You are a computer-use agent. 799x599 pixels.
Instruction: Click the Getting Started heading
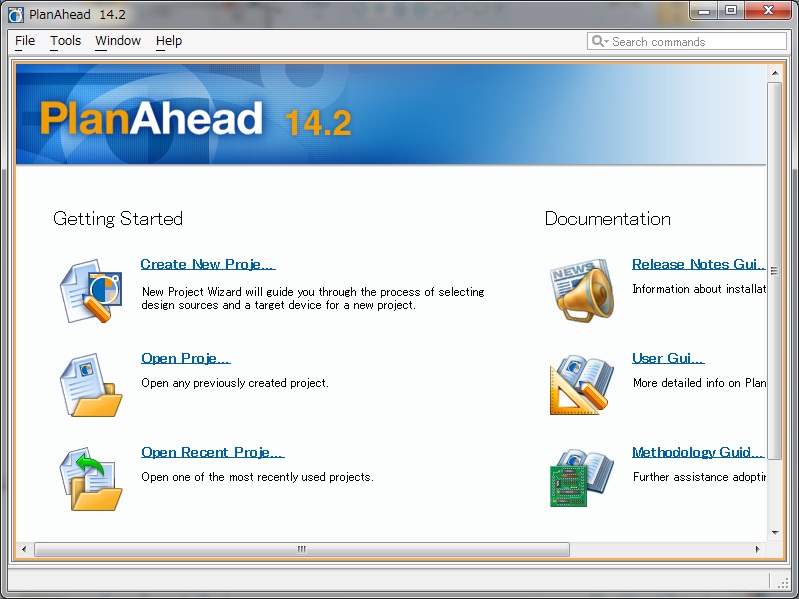click(x=118, y=219)
